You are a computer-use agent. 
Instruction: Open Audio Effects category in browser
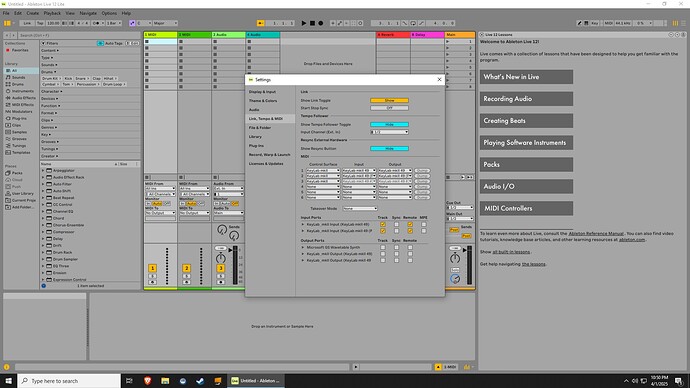23,98
